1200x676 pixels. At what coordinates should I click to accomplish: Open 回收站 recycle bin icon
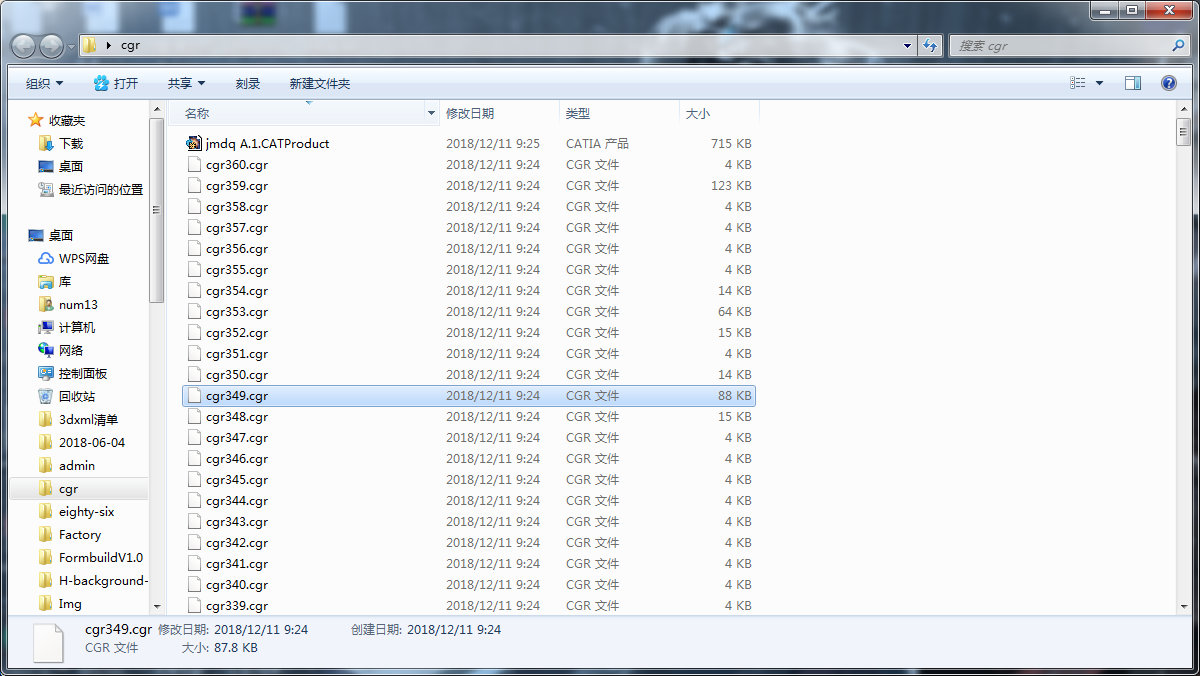pos(46,396)
